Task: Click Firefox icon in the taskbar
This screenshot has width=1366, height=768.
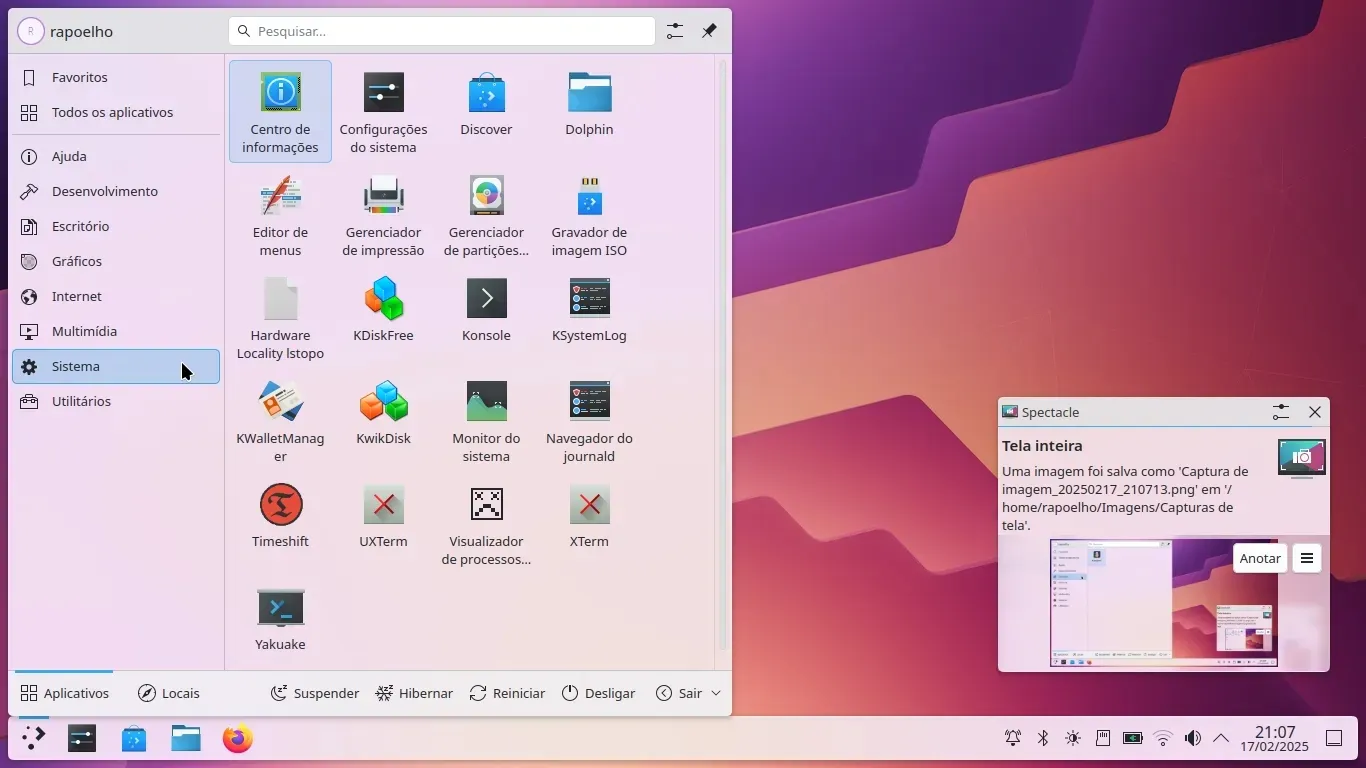Action: (238, 739)
